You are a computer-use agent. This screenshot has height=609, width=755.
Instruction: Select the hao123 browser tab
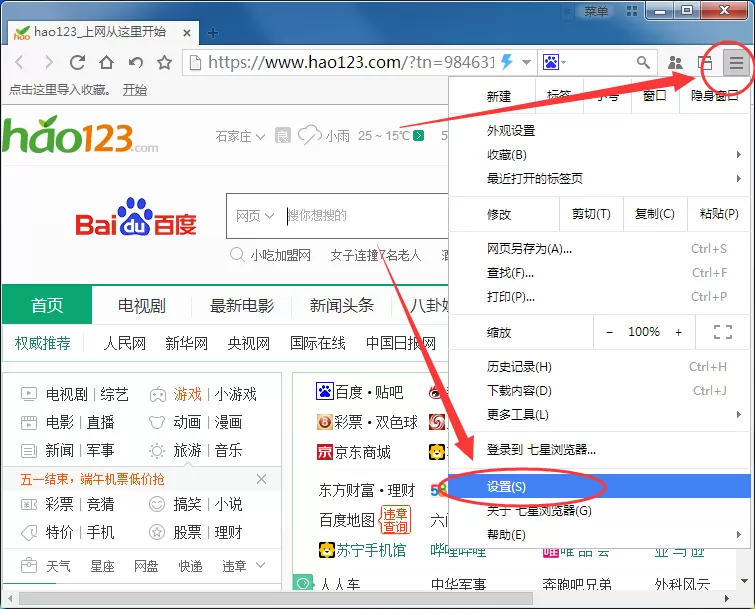click(x=101, y=33)
